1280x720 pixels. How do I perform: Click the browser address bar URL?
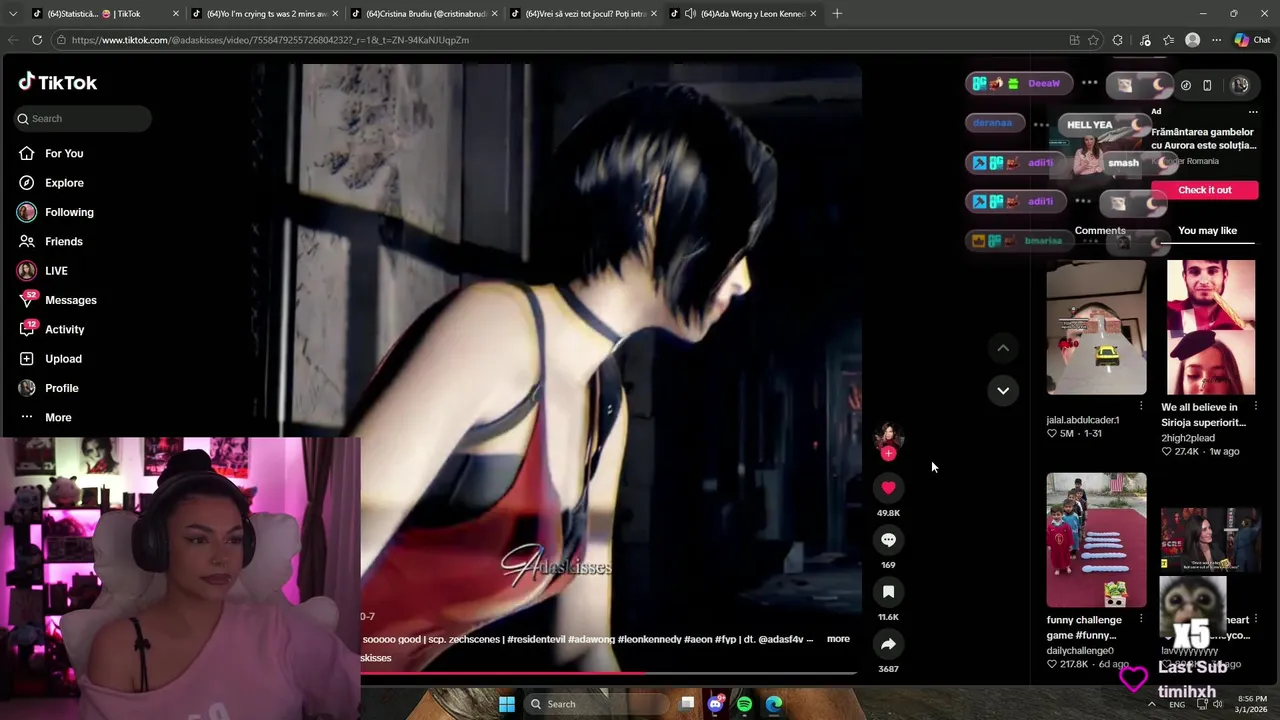[270, 40]
